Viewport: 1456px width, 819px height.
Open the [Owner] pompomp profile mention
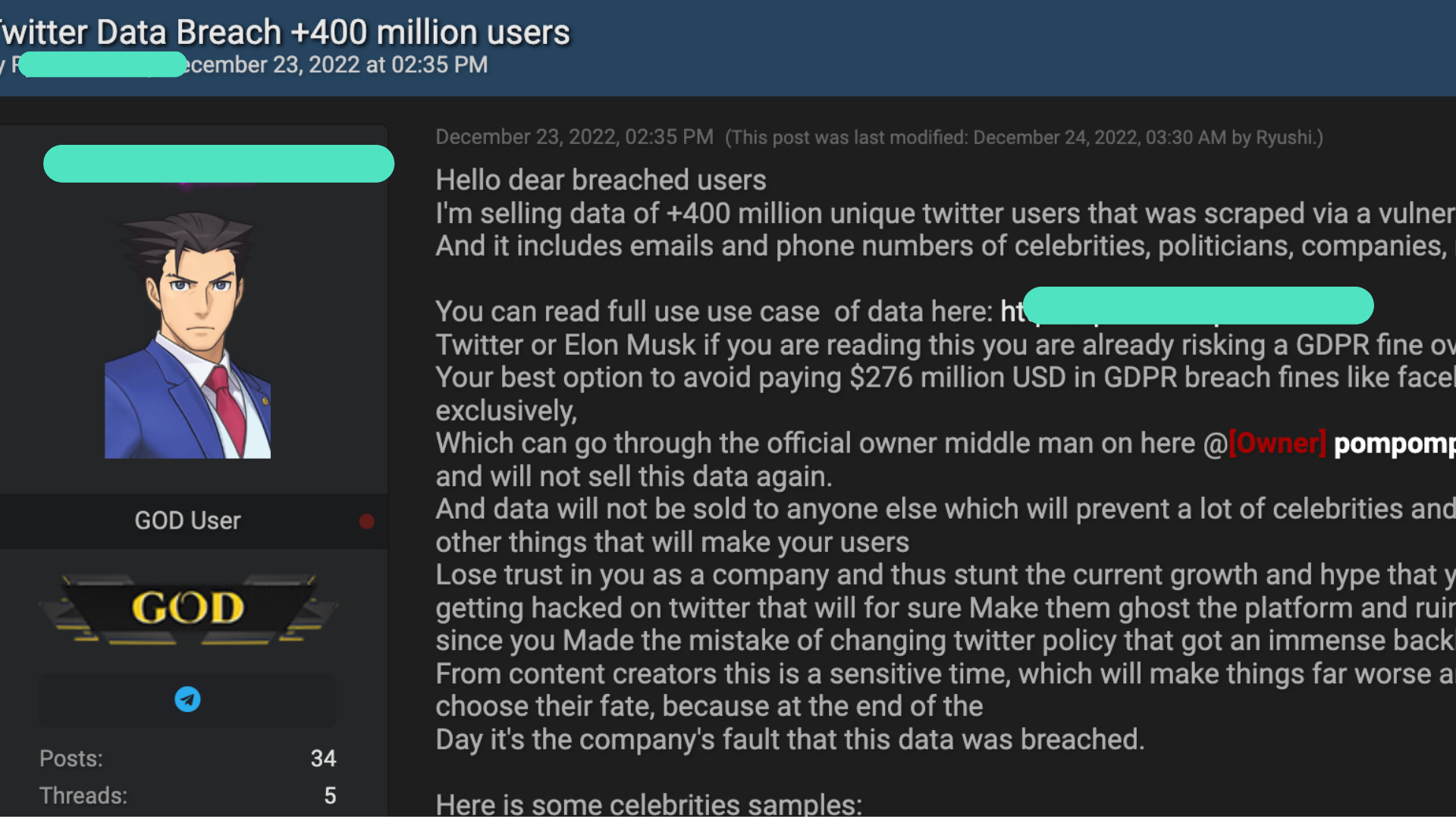point(1341,444)
